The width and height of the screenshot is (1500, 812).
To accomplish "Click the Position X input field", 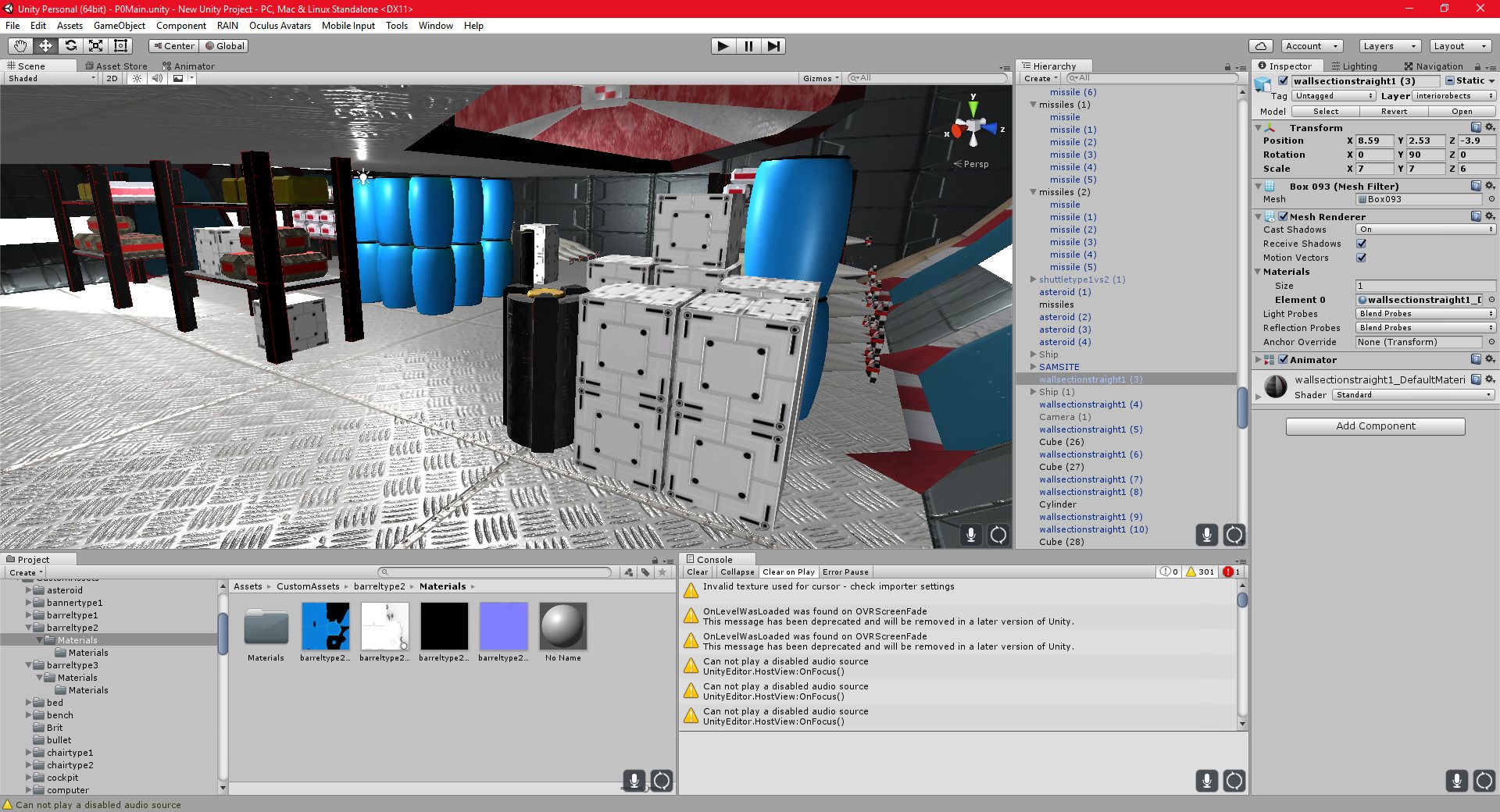I will 1374,141.
